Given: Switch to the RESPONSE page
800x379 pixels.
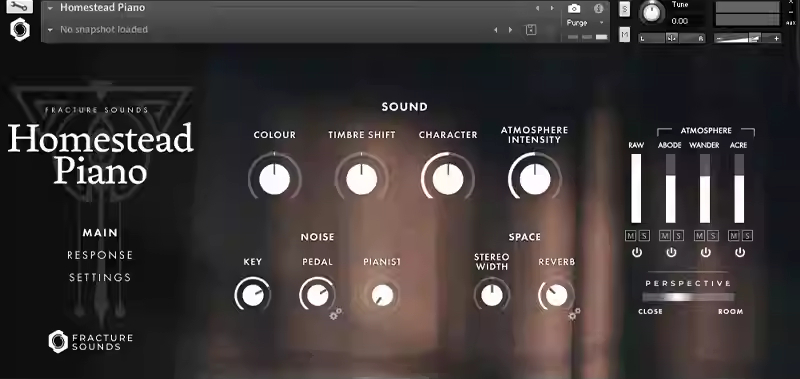Looking at the screenshot, I should (100, 255).
